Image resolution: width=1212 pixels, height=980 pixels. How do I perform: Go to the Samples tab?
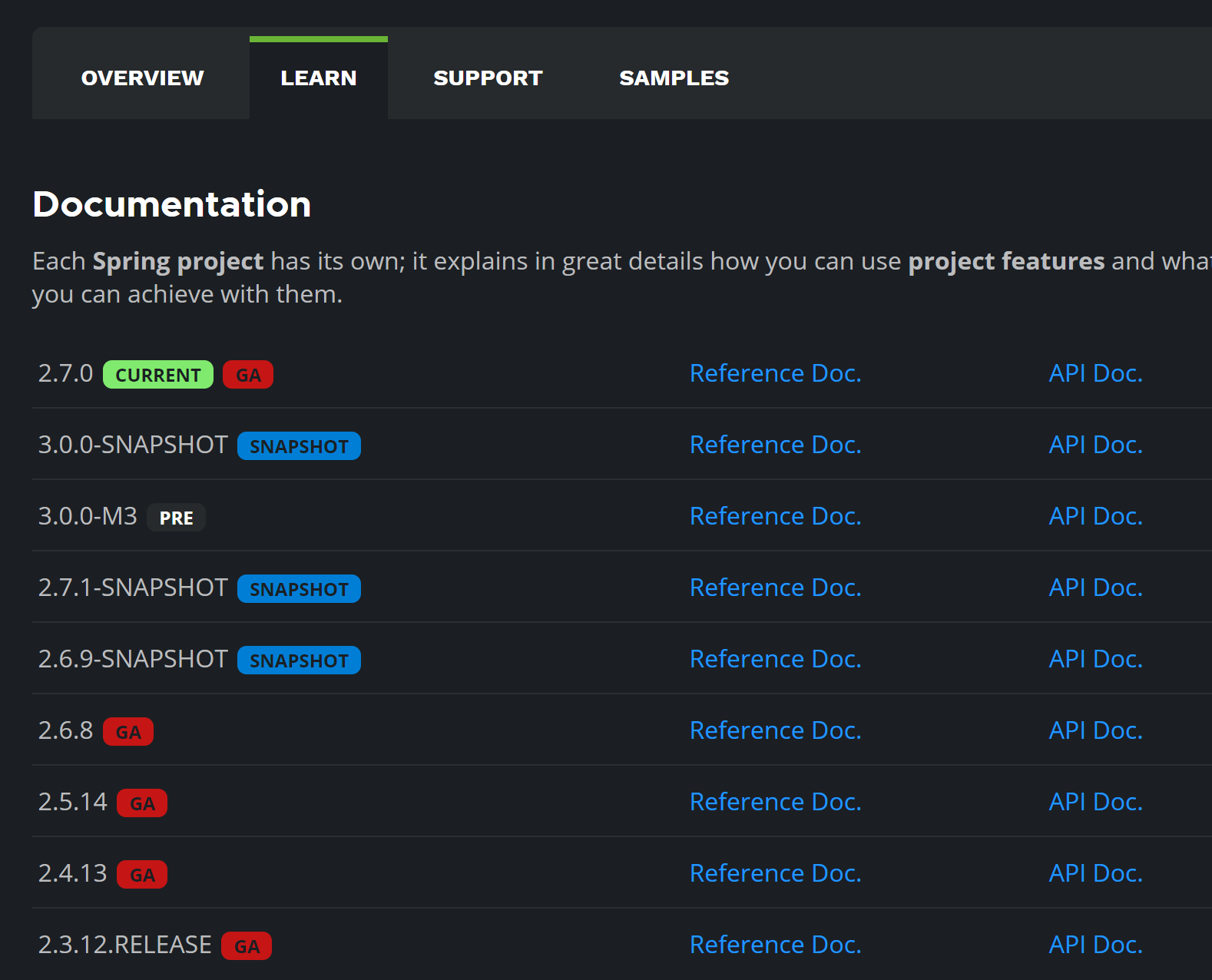[674, 78]
